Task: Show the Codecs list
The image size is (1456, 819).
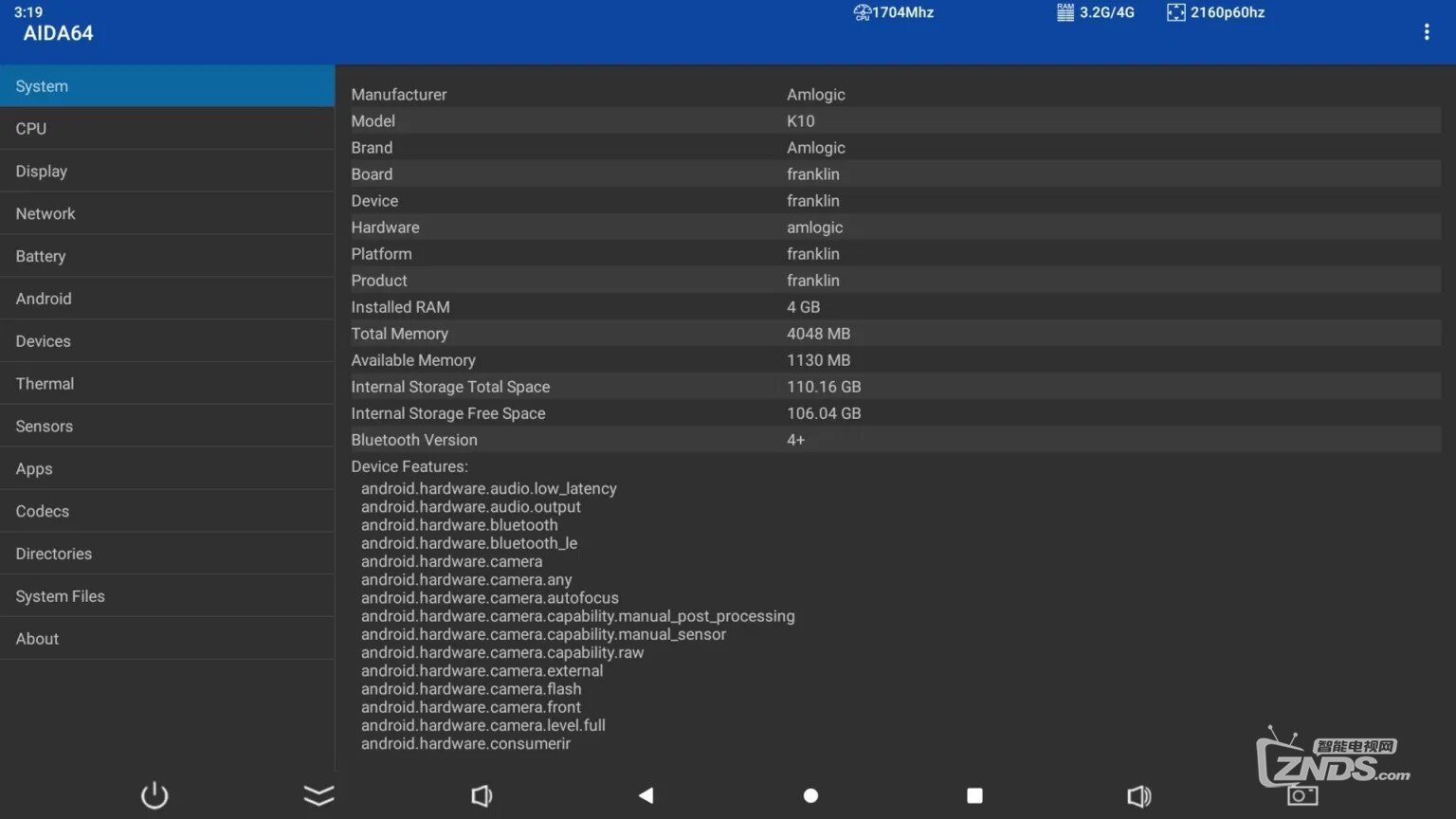Action: (x=168, y=511)
